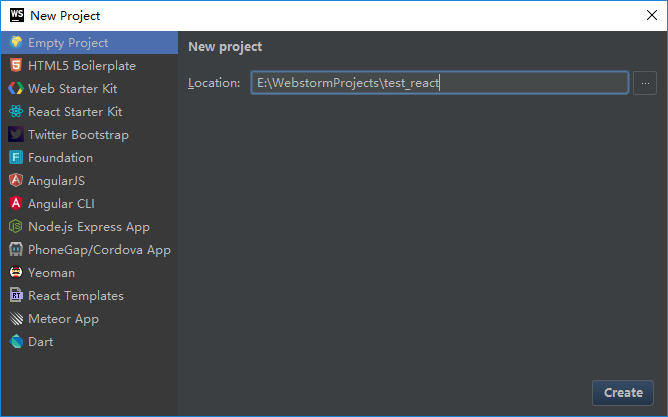Image resolution: width=668 pixels, height=417 pixels.
Task: Click the Twitter Bootstrap bird icon
Action: (x=16, y=135)
